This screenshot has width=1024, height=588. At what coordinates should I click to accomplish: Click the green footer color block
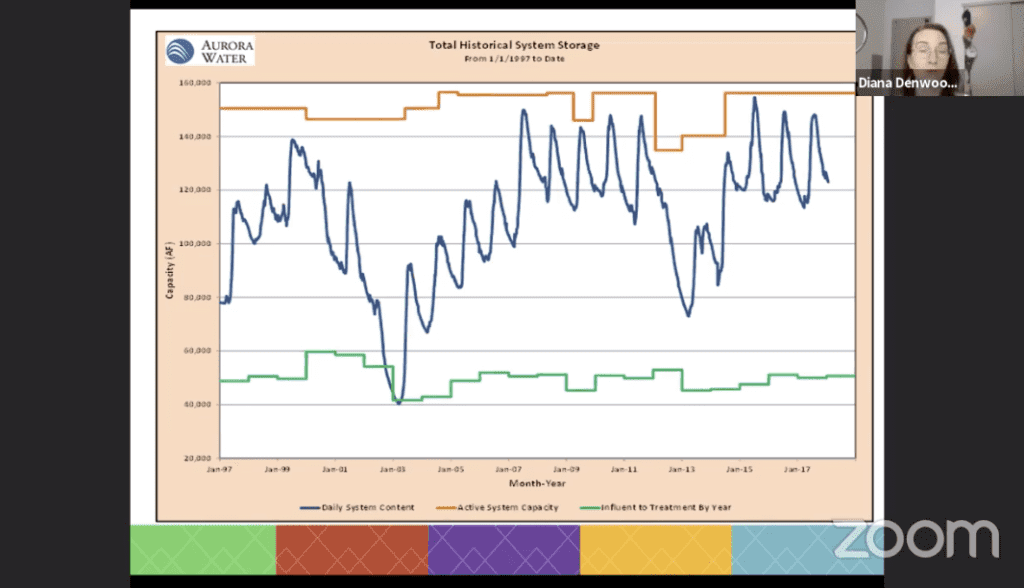tap(203, 549)
